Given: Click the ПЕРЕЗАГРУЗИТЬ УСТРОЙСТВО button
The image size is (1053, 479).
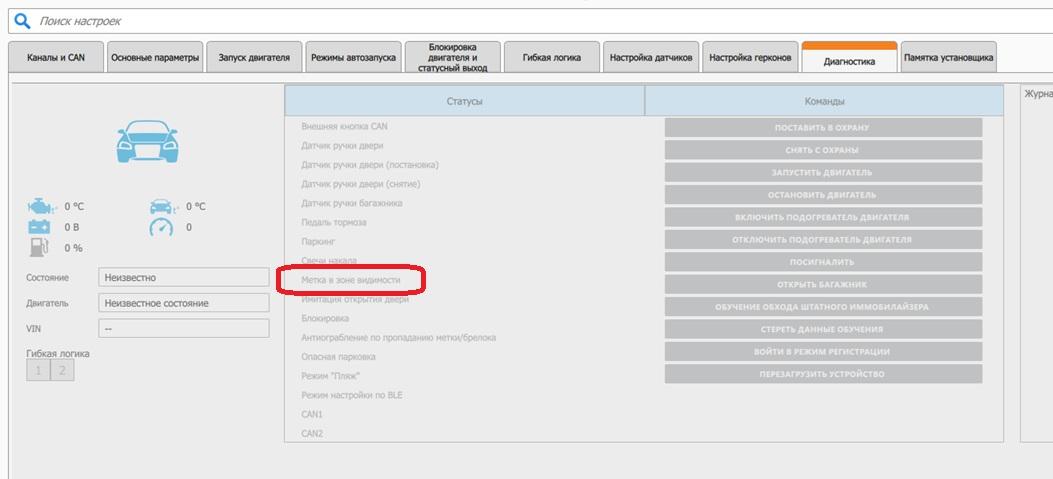Looking at the screenshot, I should click(x=822, y=374).
